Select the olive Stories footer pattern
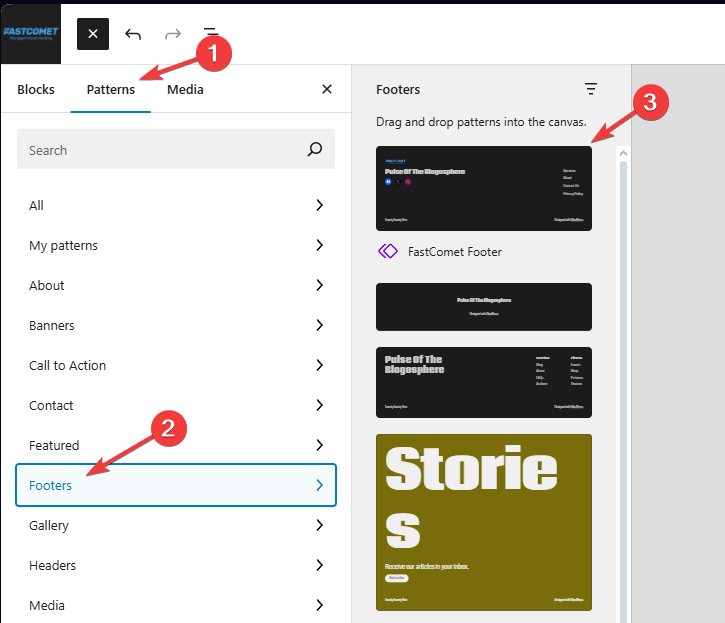The width and height of the screenshot is (725, 623). pos(483,522)
